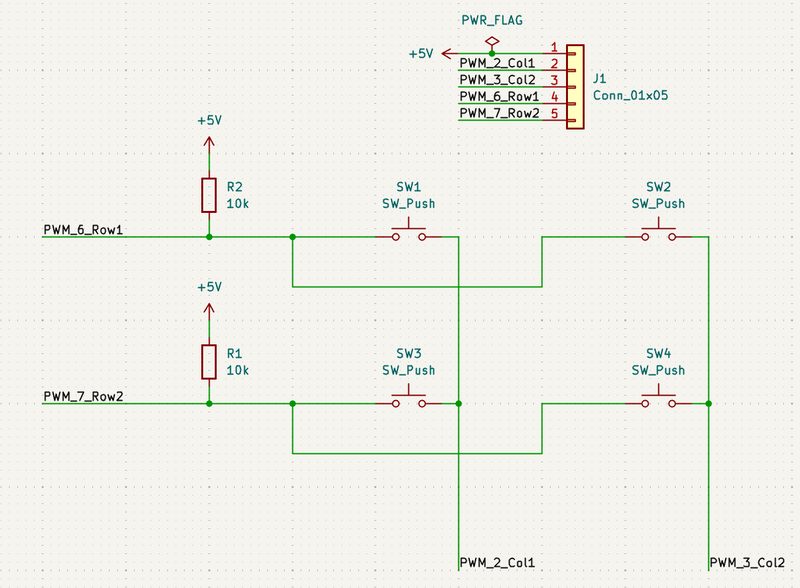Viewport: 800px width, 588px height.
Task: Click the junction dot under PWR_FLAG
Action: (492, 54)
